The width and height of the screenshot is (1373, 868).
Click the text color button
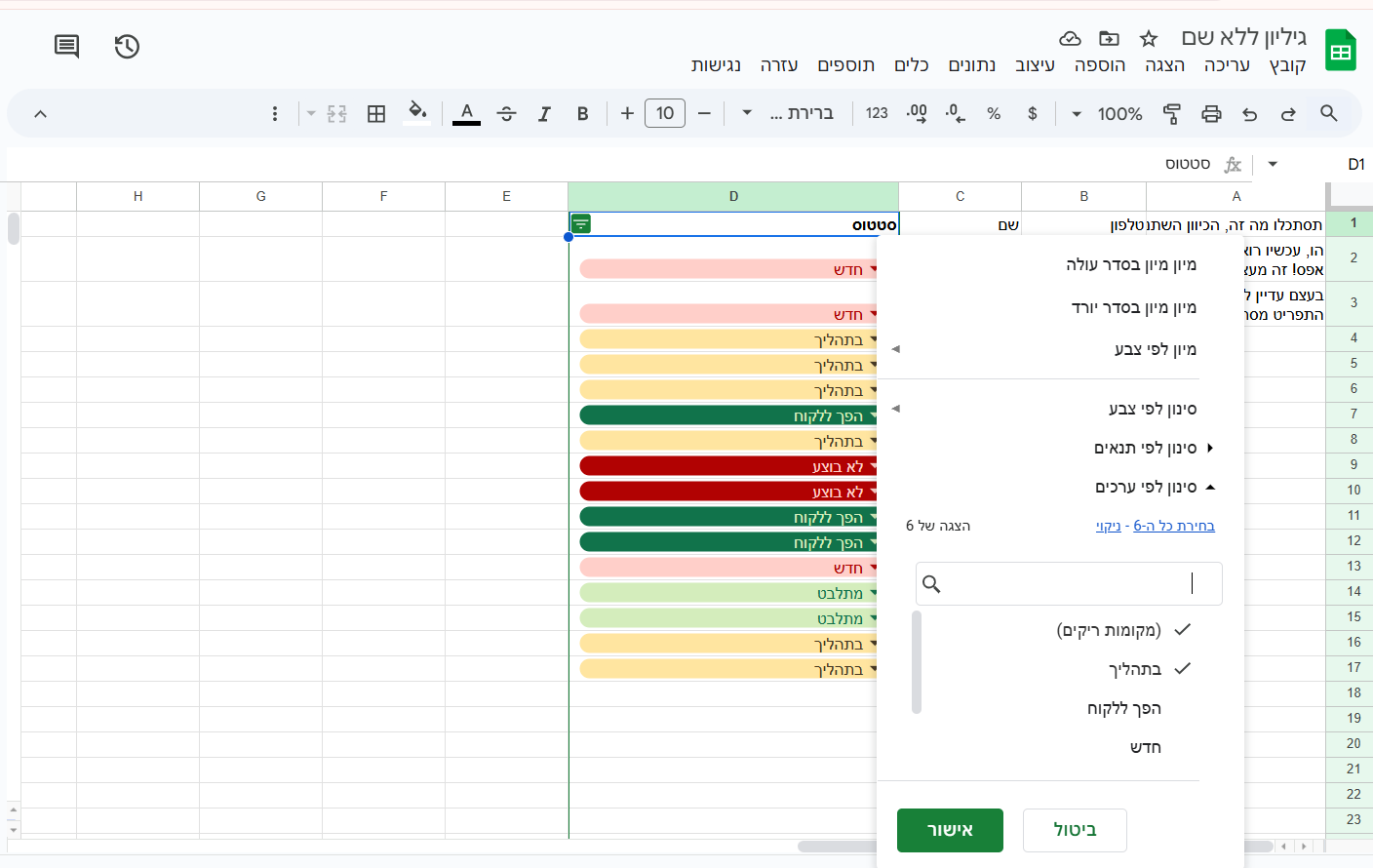pyautogui.click(x=467, y=113)
